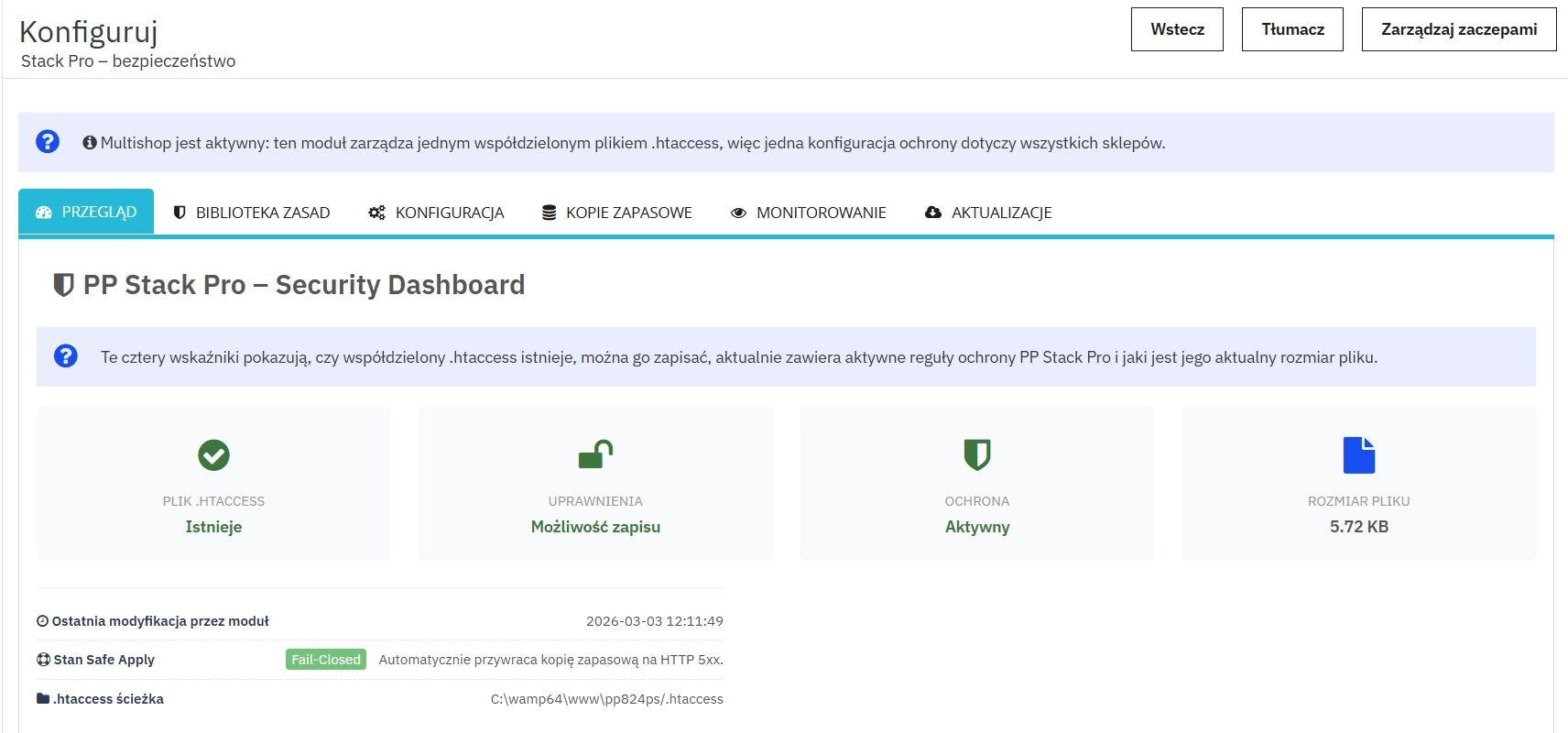1568x733 pixels.
Task: Open the Biblioteka zasad tab
Action: tap(252, 213)
